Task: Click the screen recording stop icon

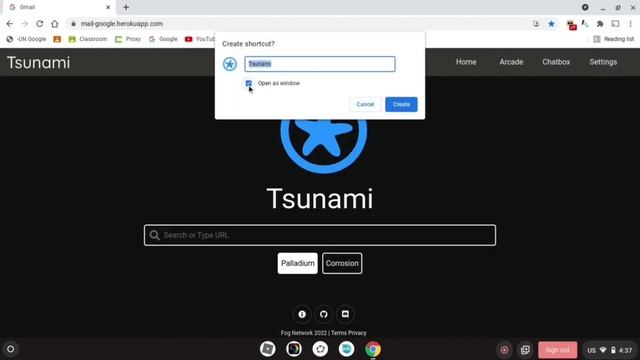Action: 504,350
